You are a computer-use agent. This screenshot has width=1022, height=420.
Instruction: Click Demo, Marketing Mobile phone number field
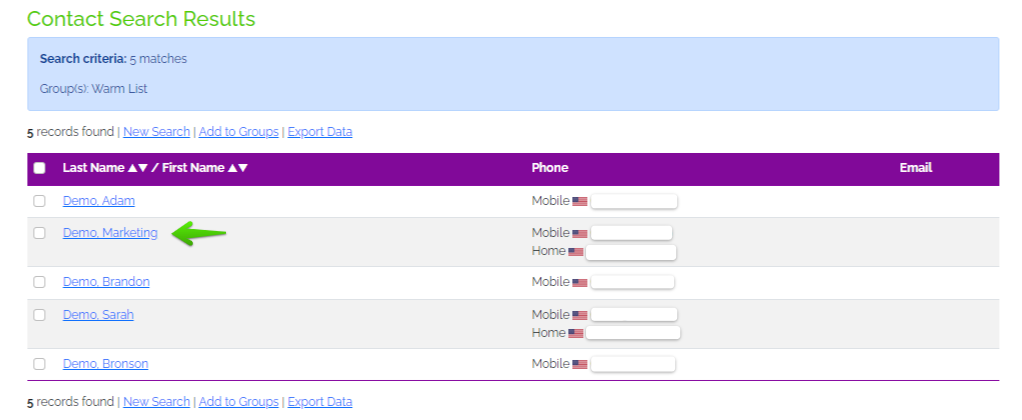point(632,233)
